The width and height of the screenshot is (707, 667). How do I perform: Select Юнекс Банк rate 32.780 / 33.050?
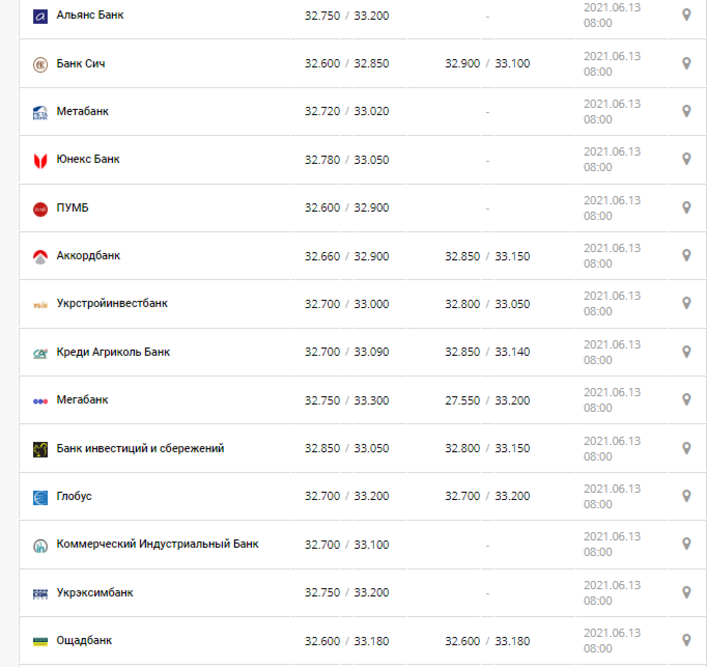pos(347,160)
